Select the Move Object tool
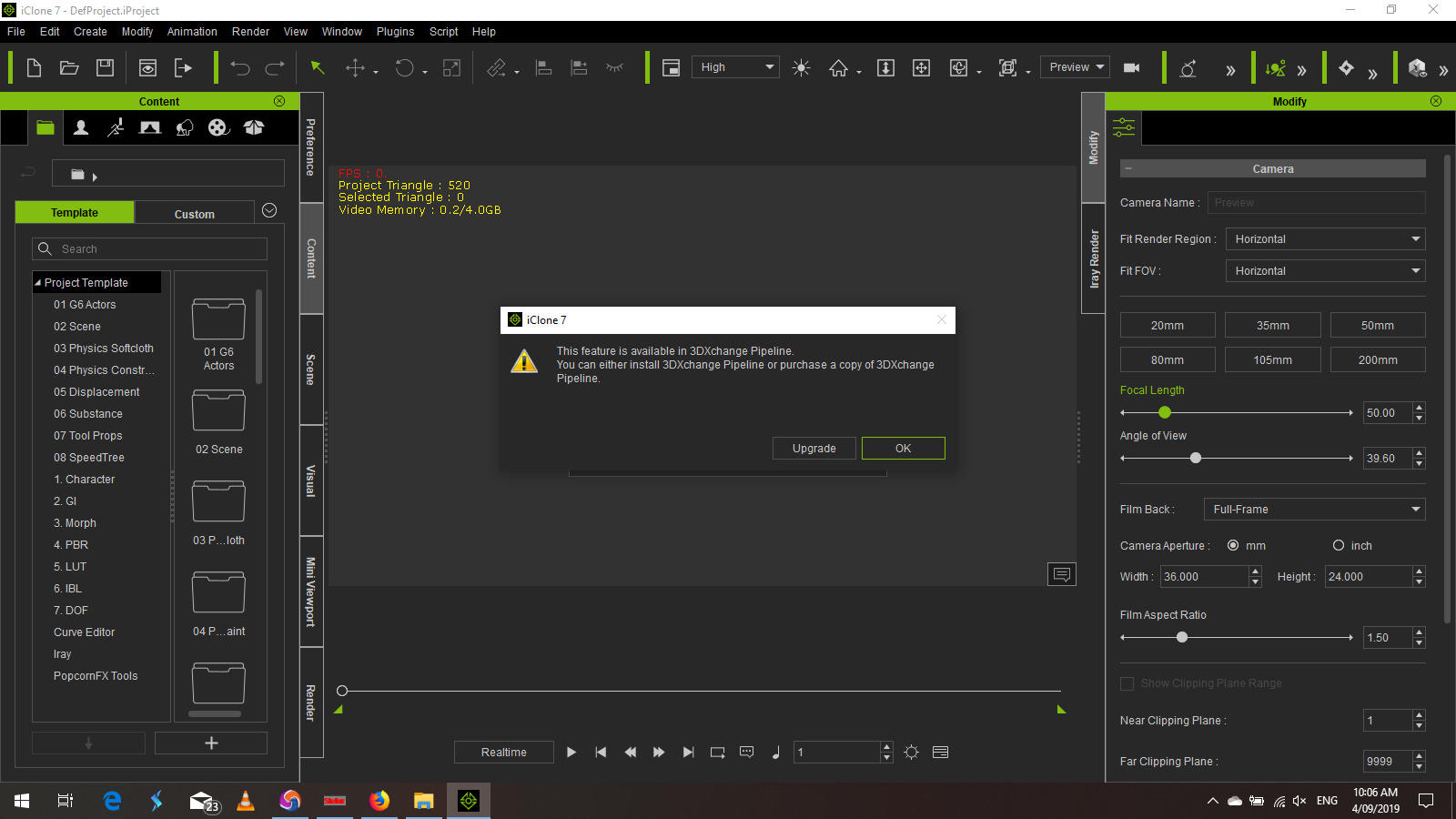Viewport: 1456px width, 819px height. pos(356,68)
